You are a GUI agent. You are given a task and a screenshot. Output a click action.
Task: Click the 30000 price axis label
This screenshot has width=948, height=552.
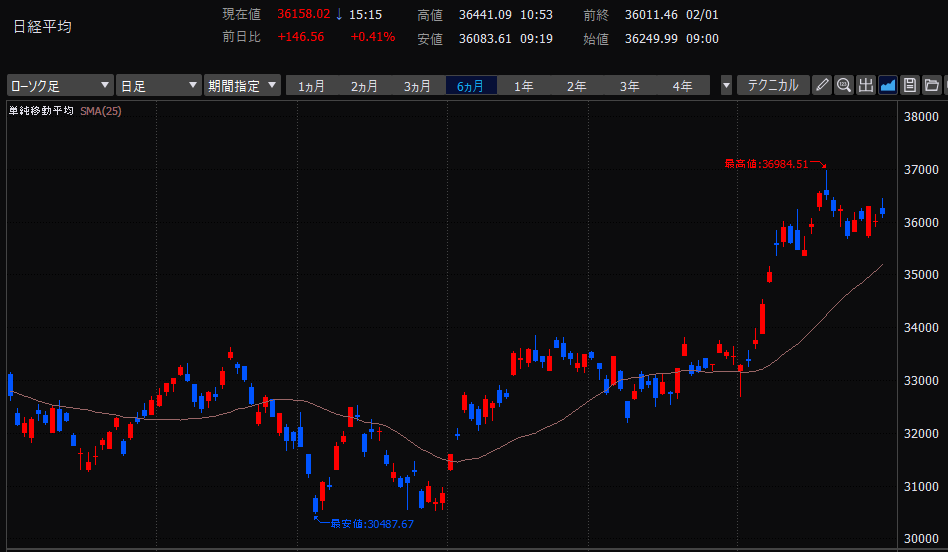(921, 539)
